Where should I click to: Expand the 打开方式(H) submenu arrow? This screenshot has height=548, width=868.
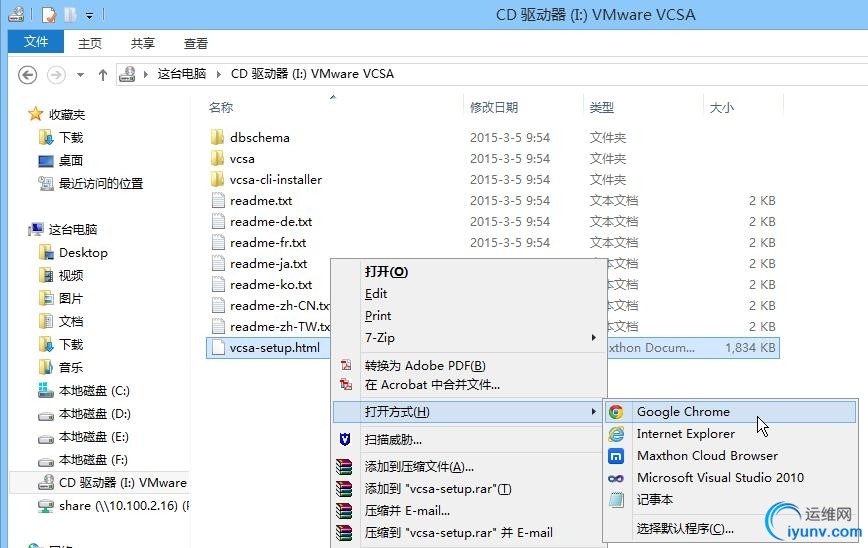pos(593,411)
